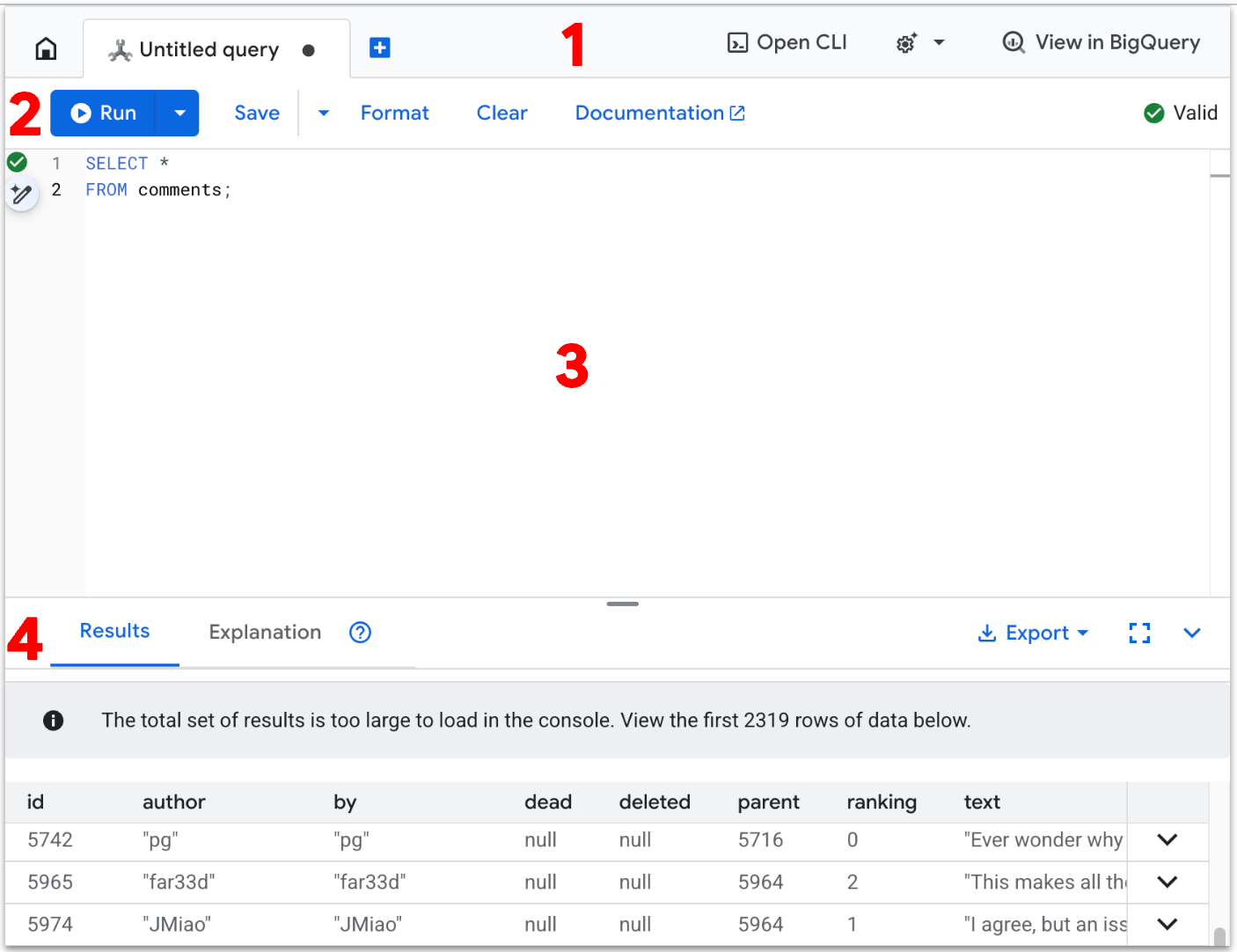The width and height of the screenshot is (1237, 952).
Task: Switch to the Explanation tab
Action: point(264,632)
